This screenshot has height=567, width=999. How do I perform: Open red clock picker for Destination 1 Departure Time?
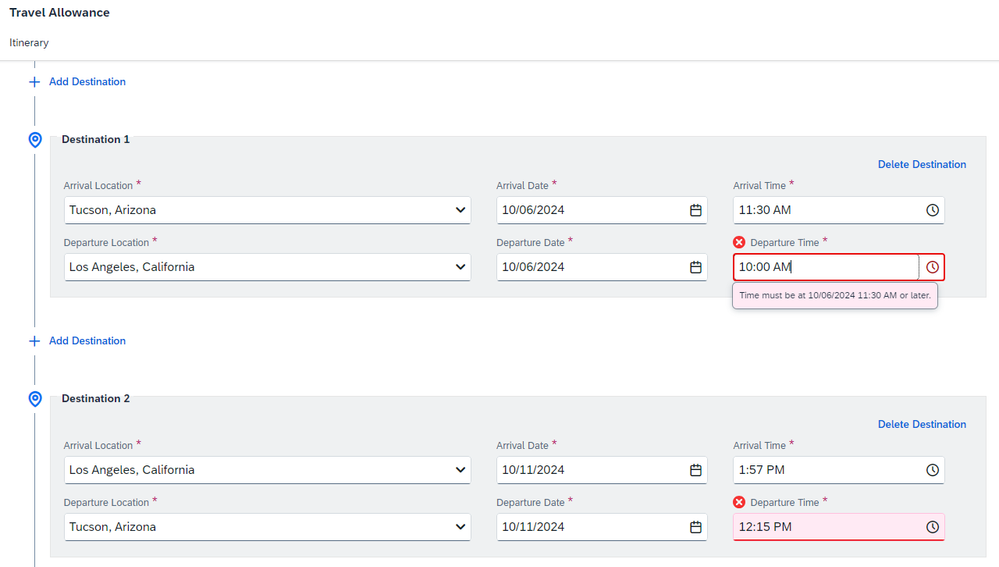932,268
